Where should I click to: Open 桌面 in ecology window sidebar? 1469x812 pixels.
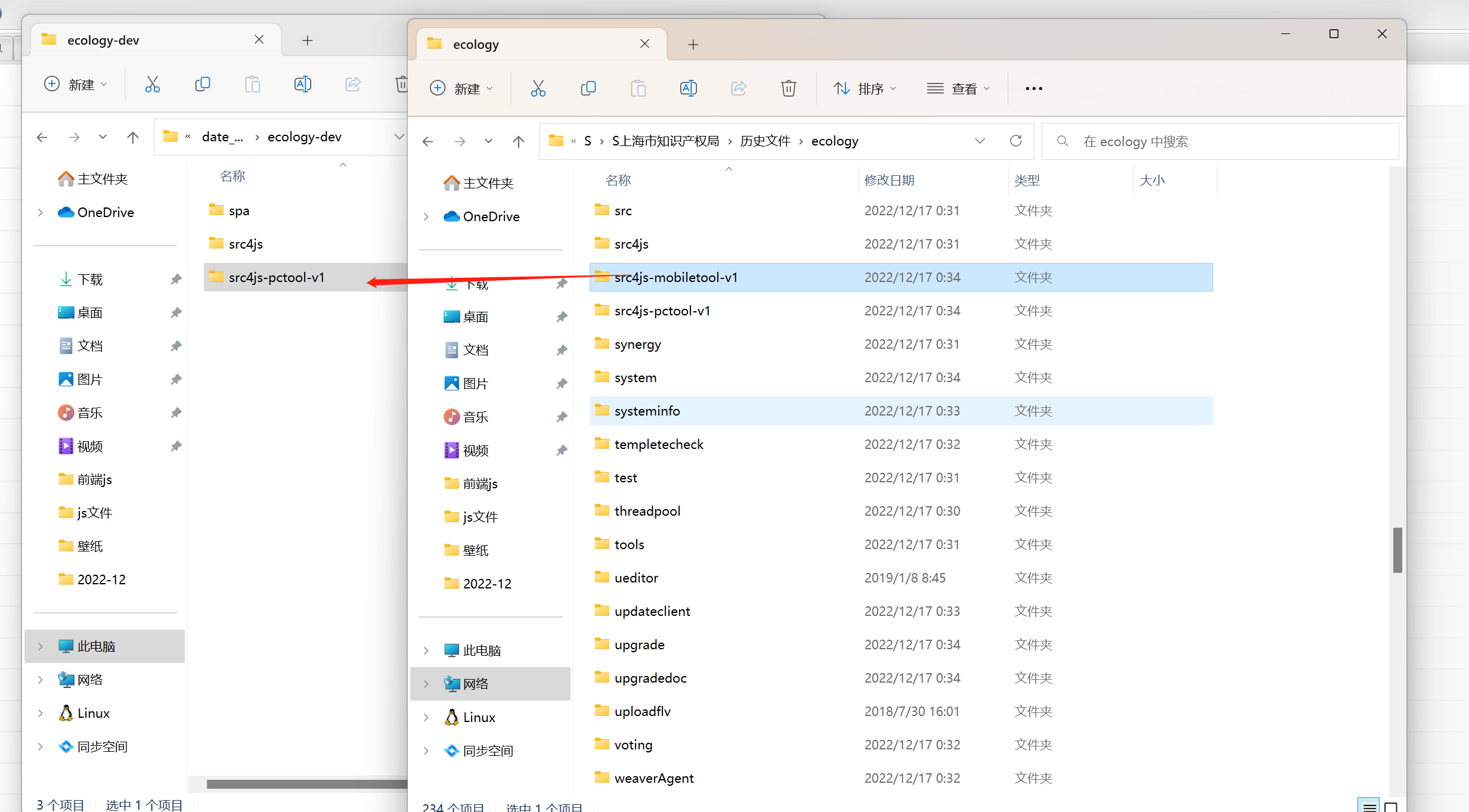tap(476, 317)
